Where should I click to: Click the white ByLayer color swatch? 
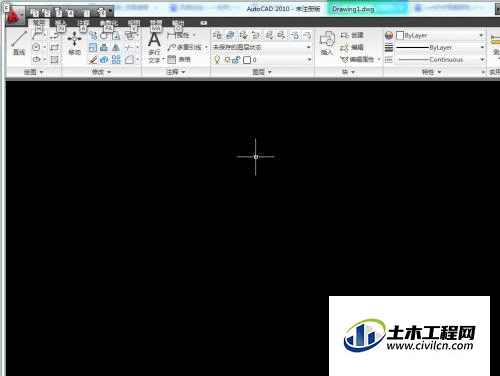[400, 35]
